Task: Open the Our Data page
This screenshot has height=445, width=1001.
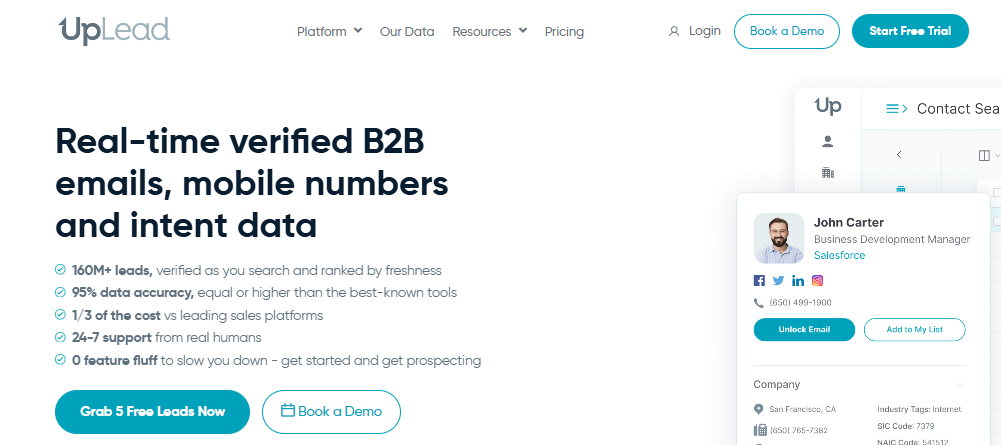Action: pyautogui.click(x=407, y=31)
